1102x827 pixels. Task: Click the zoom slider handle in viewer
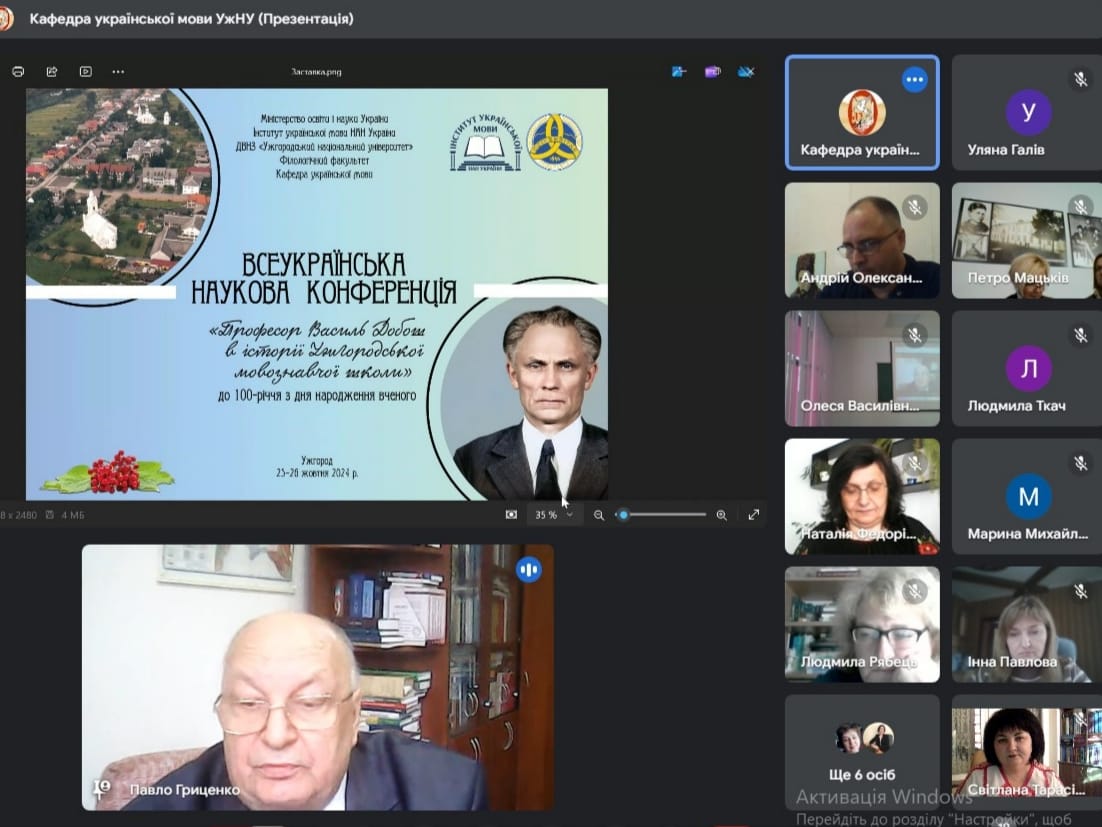tap(623, 515)
